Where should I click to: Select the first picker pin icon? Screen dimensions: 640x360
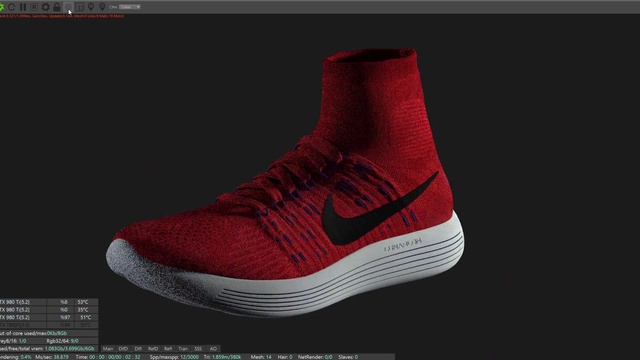click(x=91, y=7)
